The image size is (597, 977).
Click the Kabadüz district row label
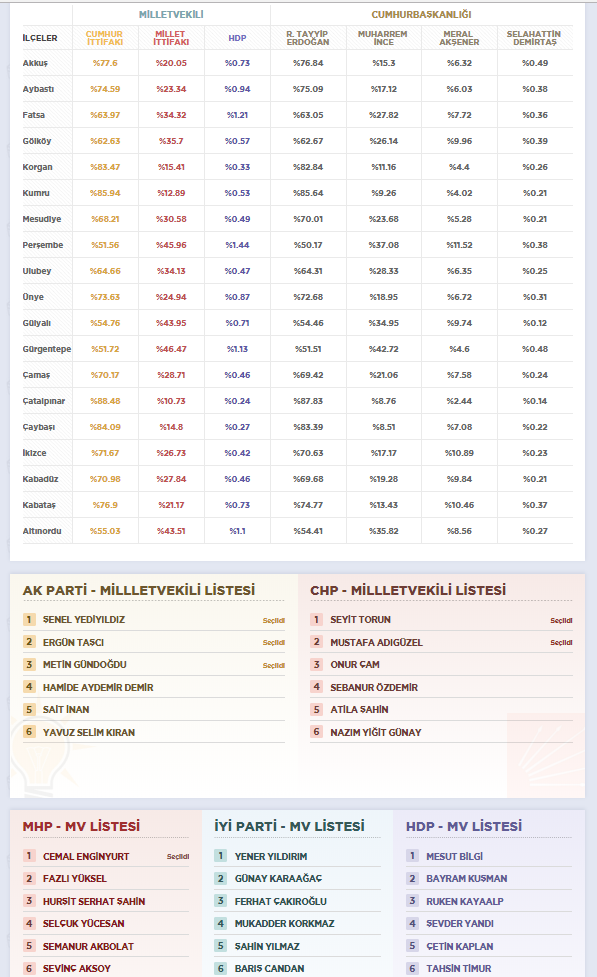tap(41, 479)
